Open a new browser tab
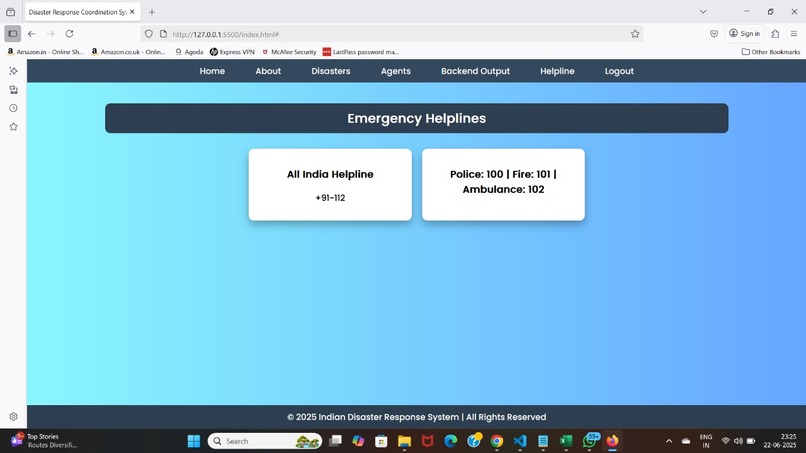The image size is (806, 453). point(152,12)
